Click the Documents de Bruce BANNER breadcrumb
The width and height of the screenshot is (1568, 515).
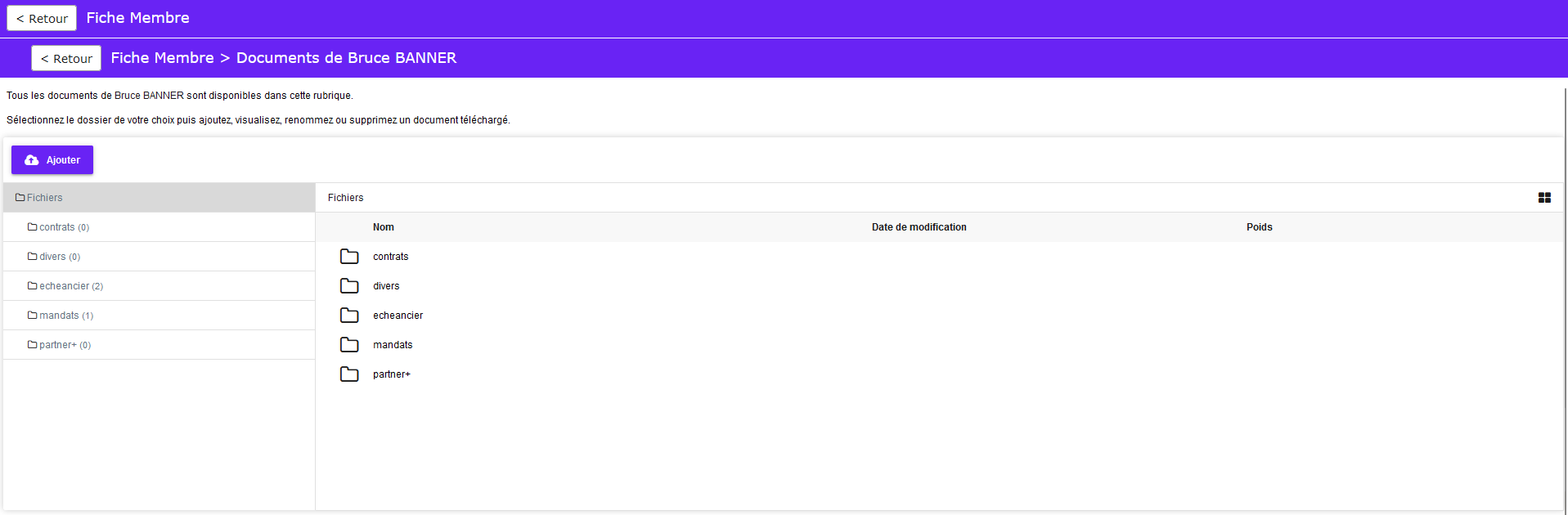346,58
